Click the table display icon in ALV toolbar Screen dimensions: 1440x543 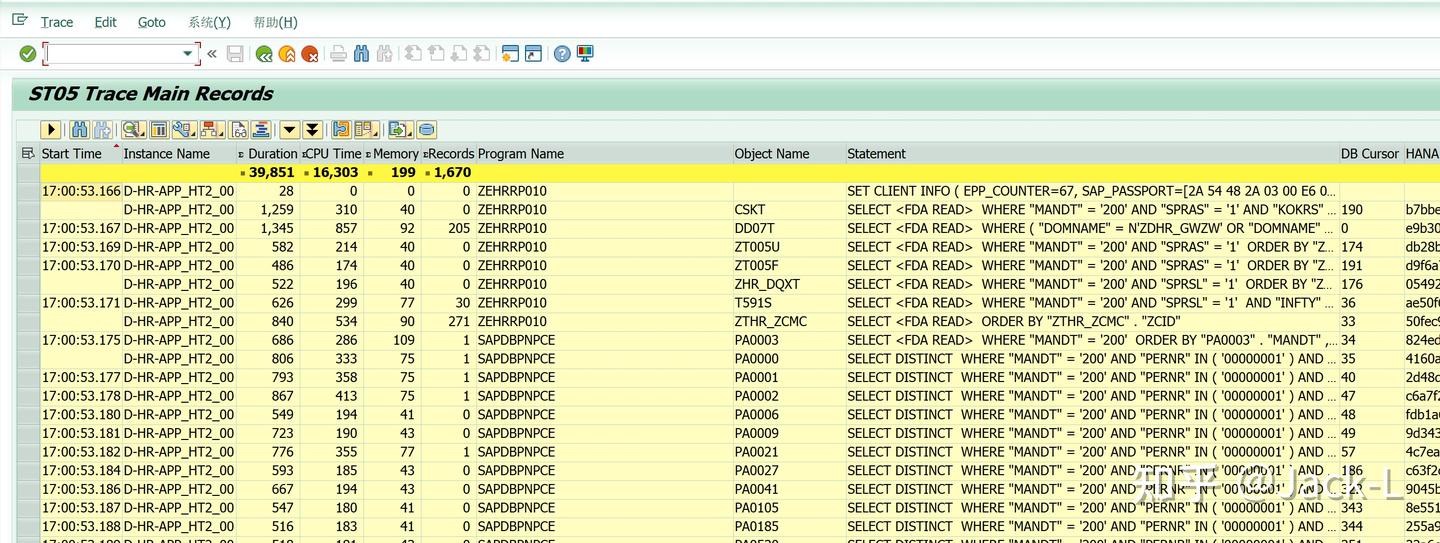158,130
